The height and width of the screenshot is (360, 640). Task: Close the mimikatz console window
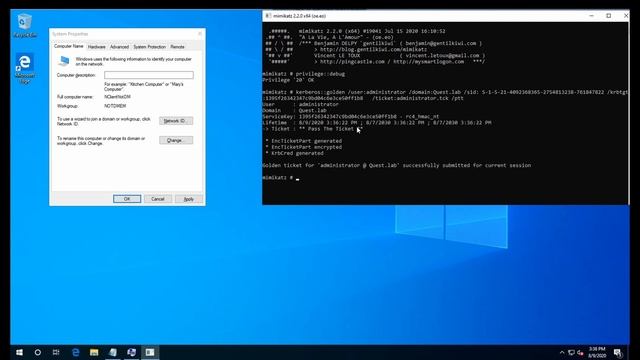626,16
